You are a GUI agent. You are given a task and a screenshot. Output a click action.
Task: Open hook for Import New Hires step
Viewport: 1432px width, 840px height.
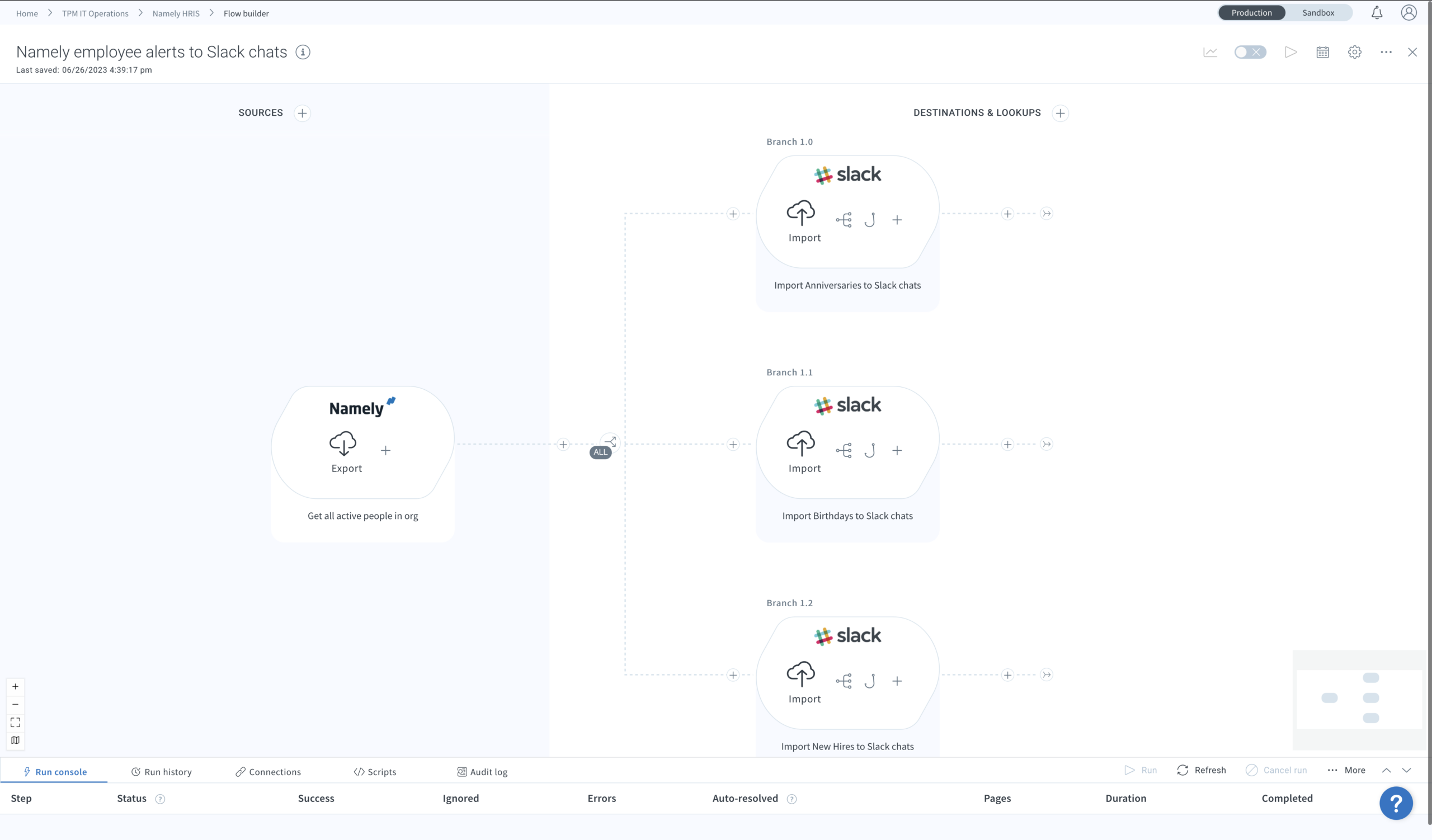click(x=869, y=681)
